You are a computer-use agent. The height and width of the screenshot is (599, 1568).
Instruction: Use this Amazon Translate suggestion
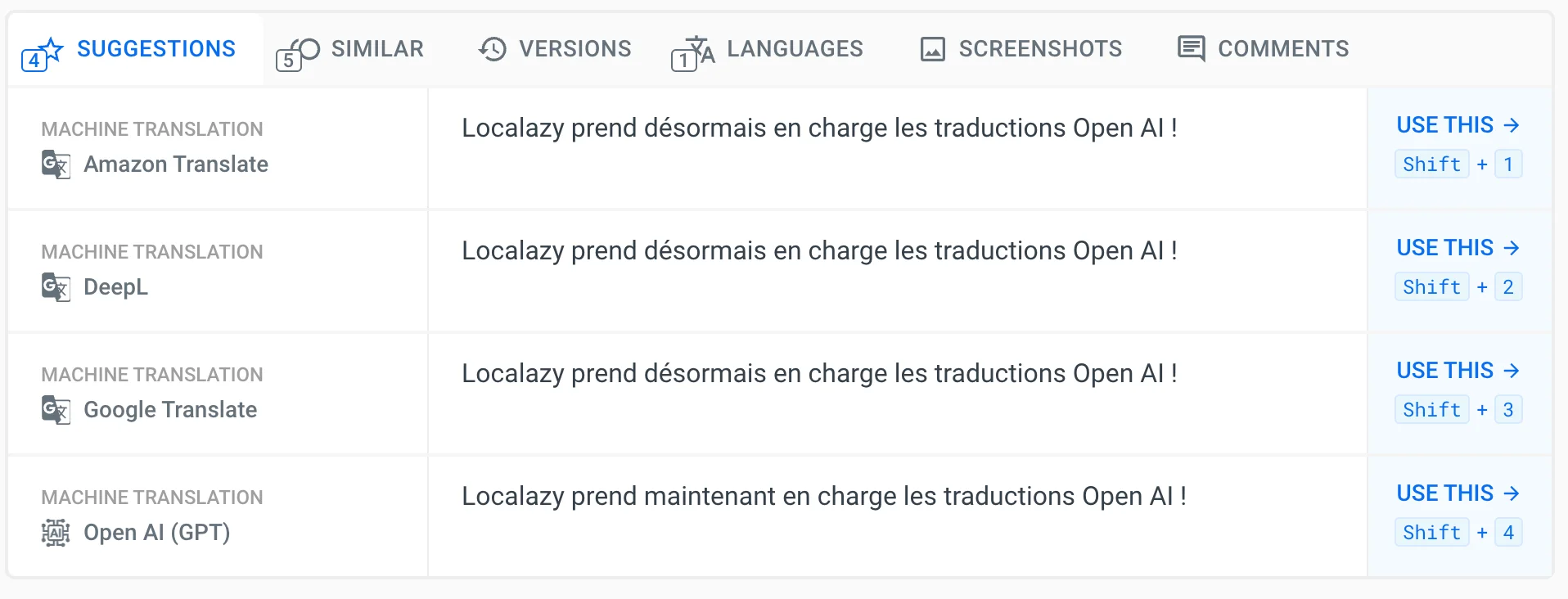1458,125
